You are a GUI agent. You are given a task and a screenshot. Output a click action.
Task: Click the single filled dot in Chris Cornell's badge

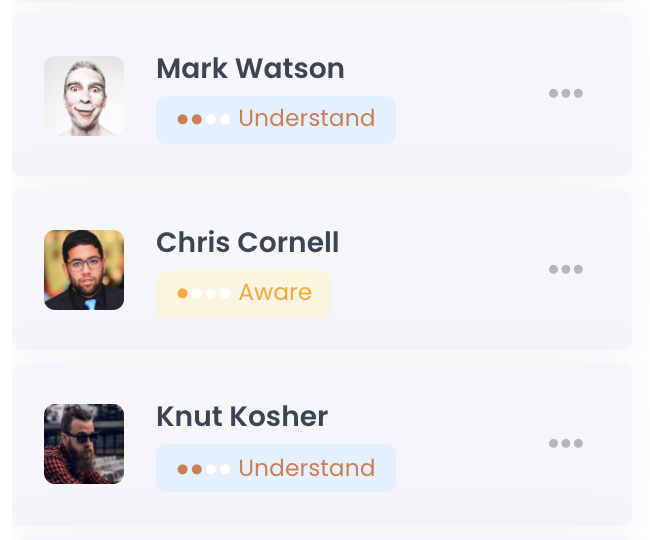183,294
